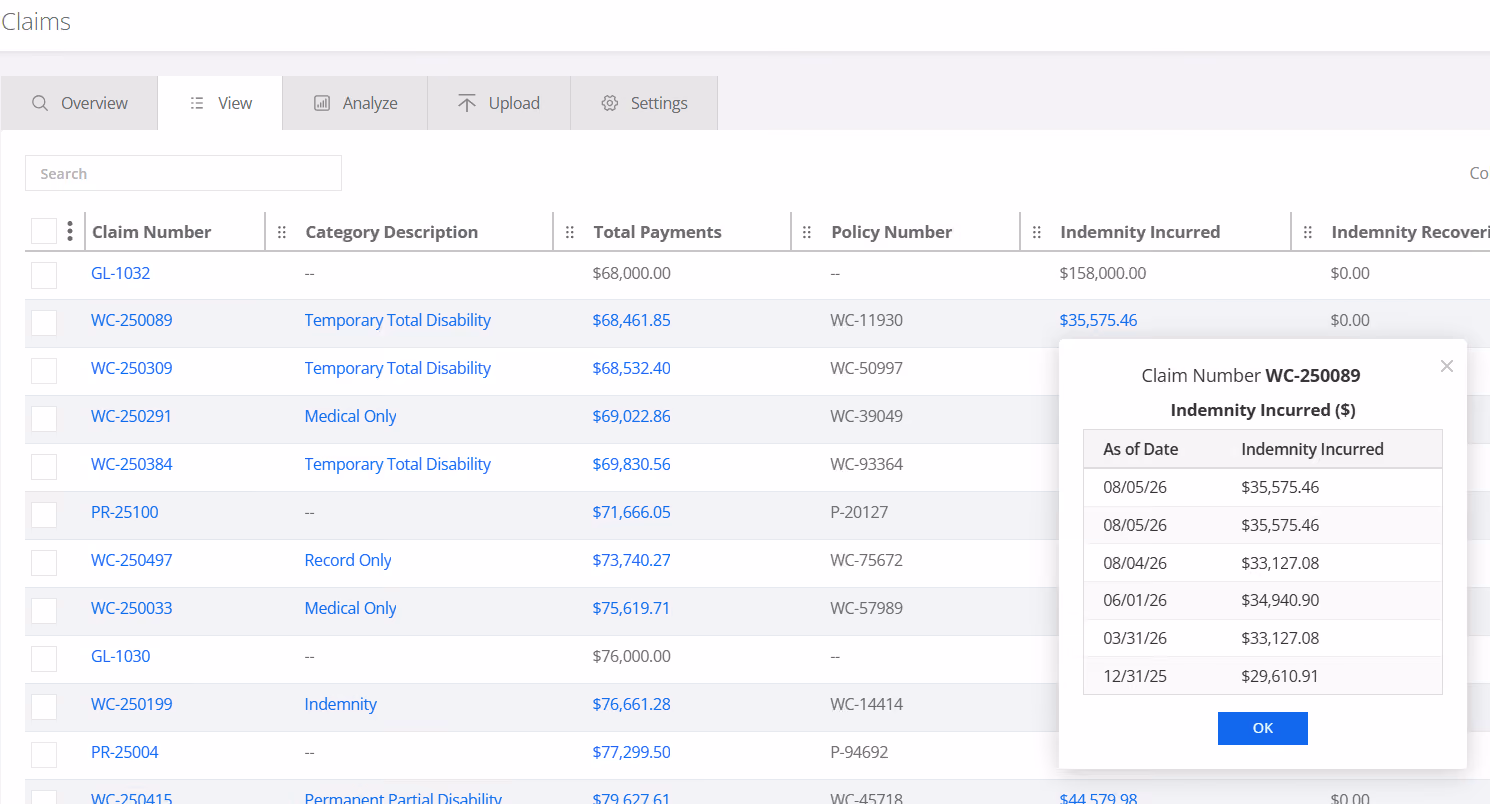
Task: Check the box for claim PR-25100
Action: 44,515
